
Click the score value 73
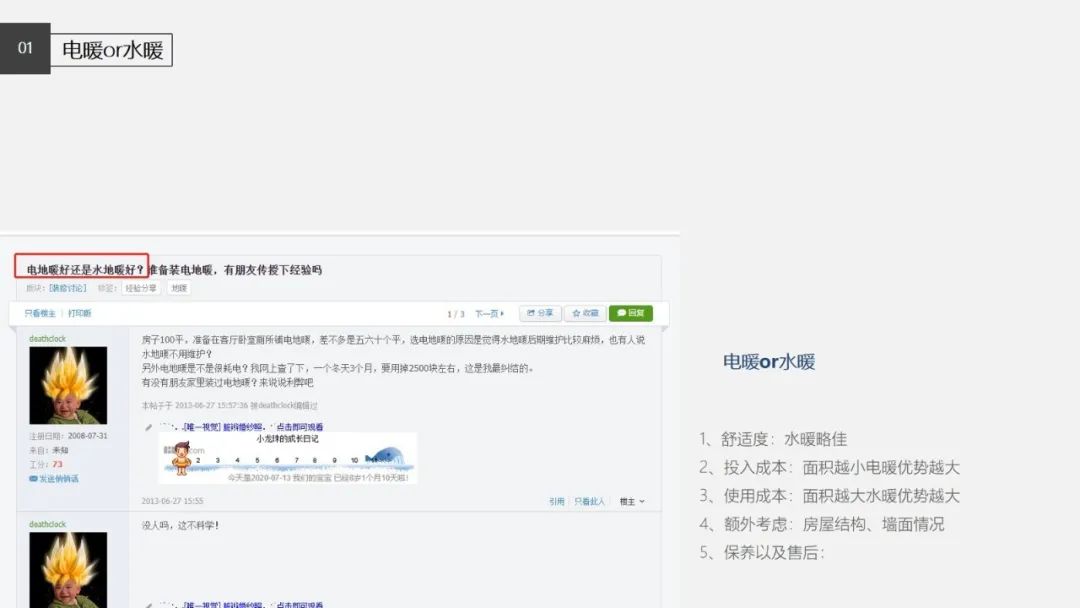pos(57,464)
